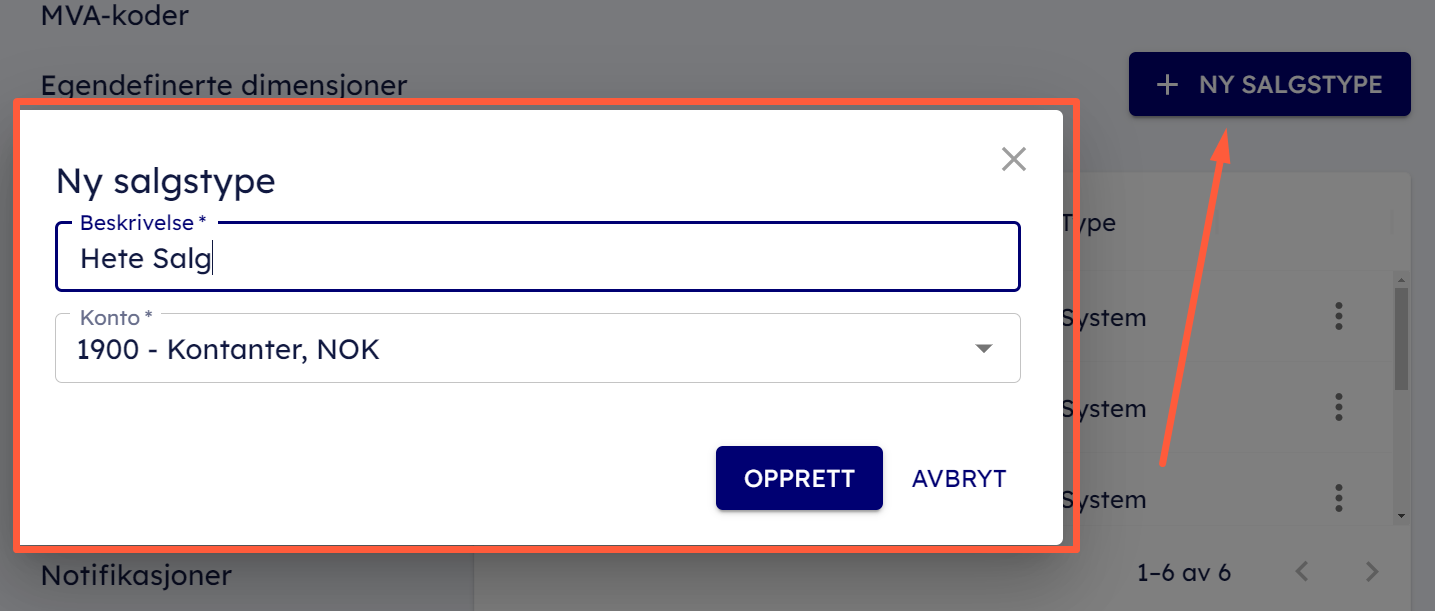Focus the Beskrivelse text field
This screenshot has width=1435, height=611.
(538, 259)
